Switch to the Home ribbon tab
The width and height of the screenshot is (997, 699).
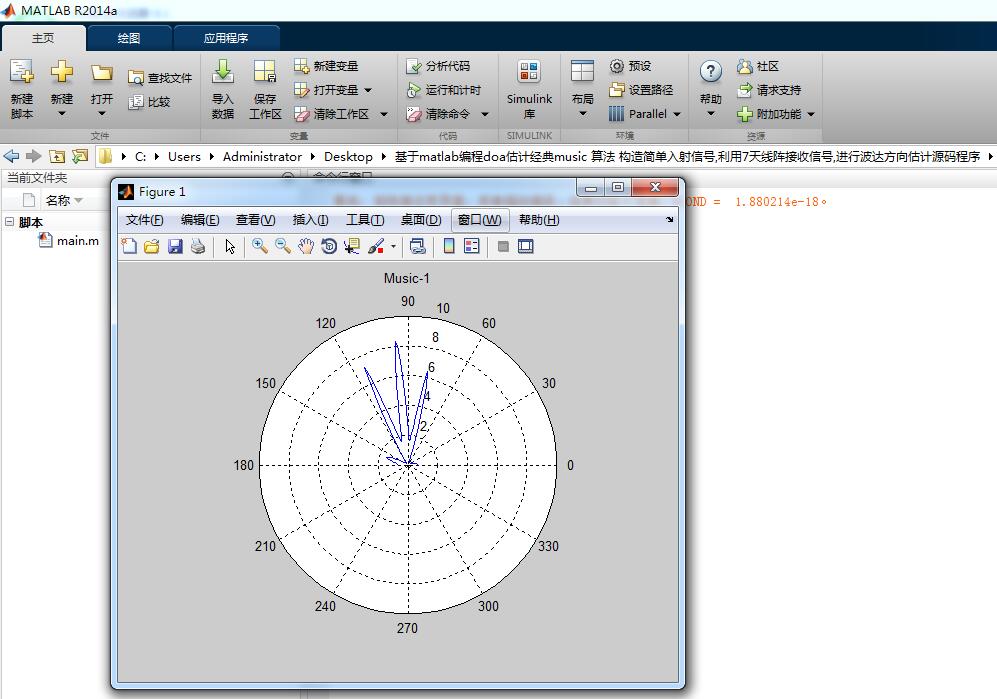pos(43,38)
